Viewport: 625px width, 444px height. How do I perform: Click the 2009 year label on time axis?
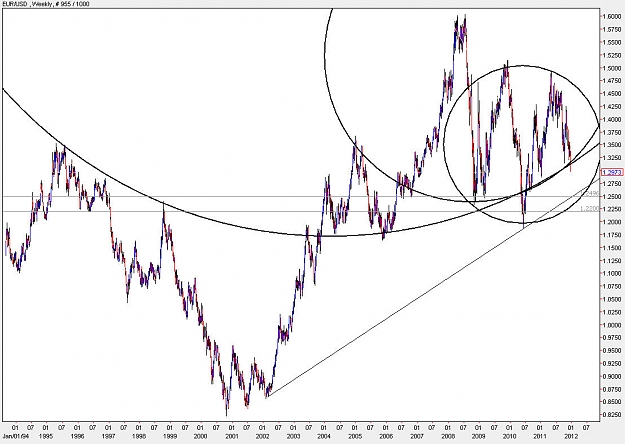pyautogui.click(x=478, y=436)
